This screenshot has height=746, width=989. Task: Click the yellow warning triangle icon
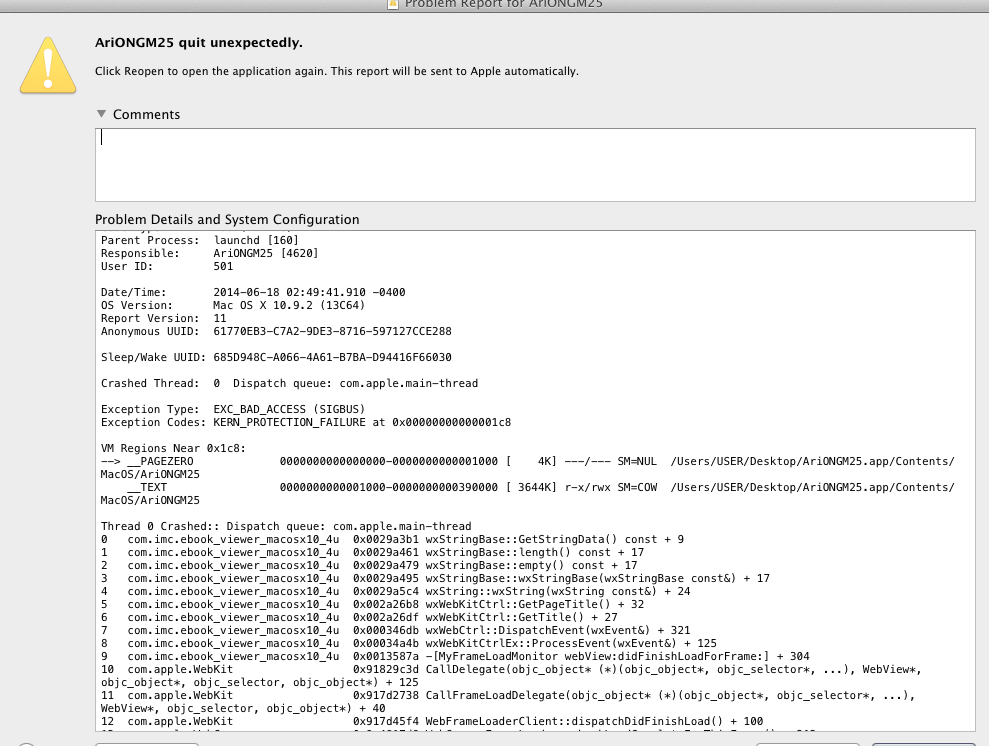[48, 66]
